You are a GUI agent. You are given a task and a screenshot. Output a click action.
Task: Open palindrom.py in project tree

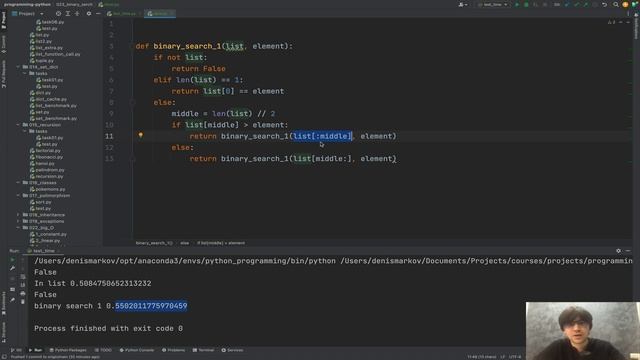[47, 170]
